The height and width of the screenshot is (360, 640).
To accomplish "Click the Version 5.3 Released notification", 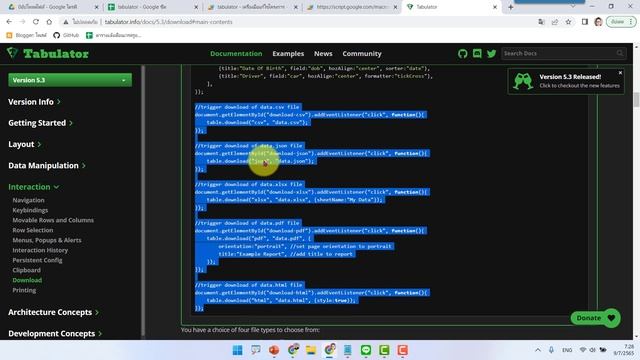I will point(566,81).
